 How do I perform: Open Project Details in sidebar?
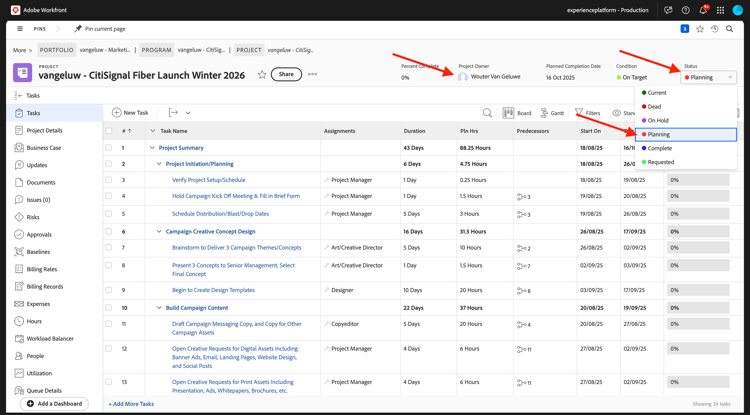(44, 131)
